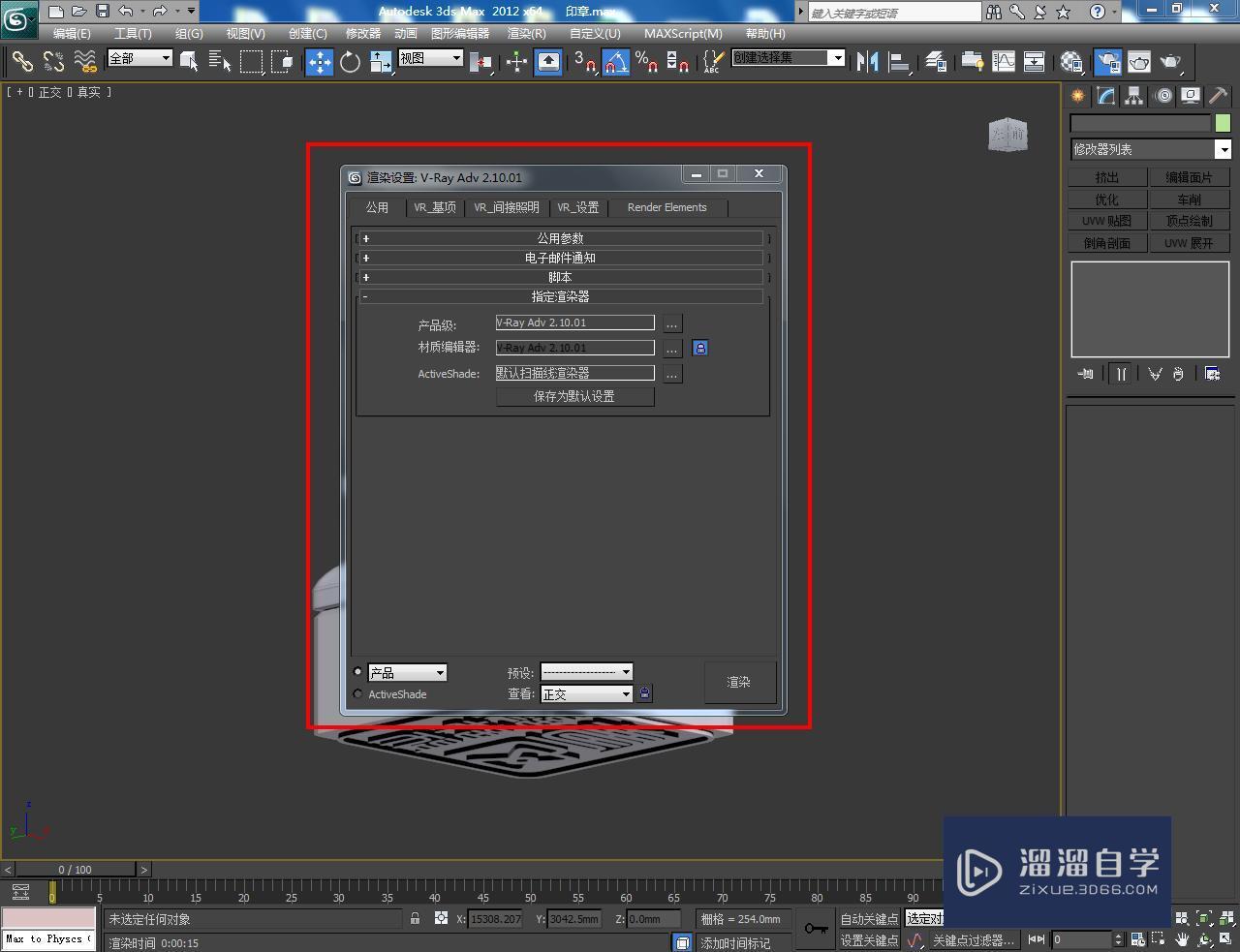Click the green object color swatch
The height and width of the screenshot is (952, 1240).
coord(1223,123)
